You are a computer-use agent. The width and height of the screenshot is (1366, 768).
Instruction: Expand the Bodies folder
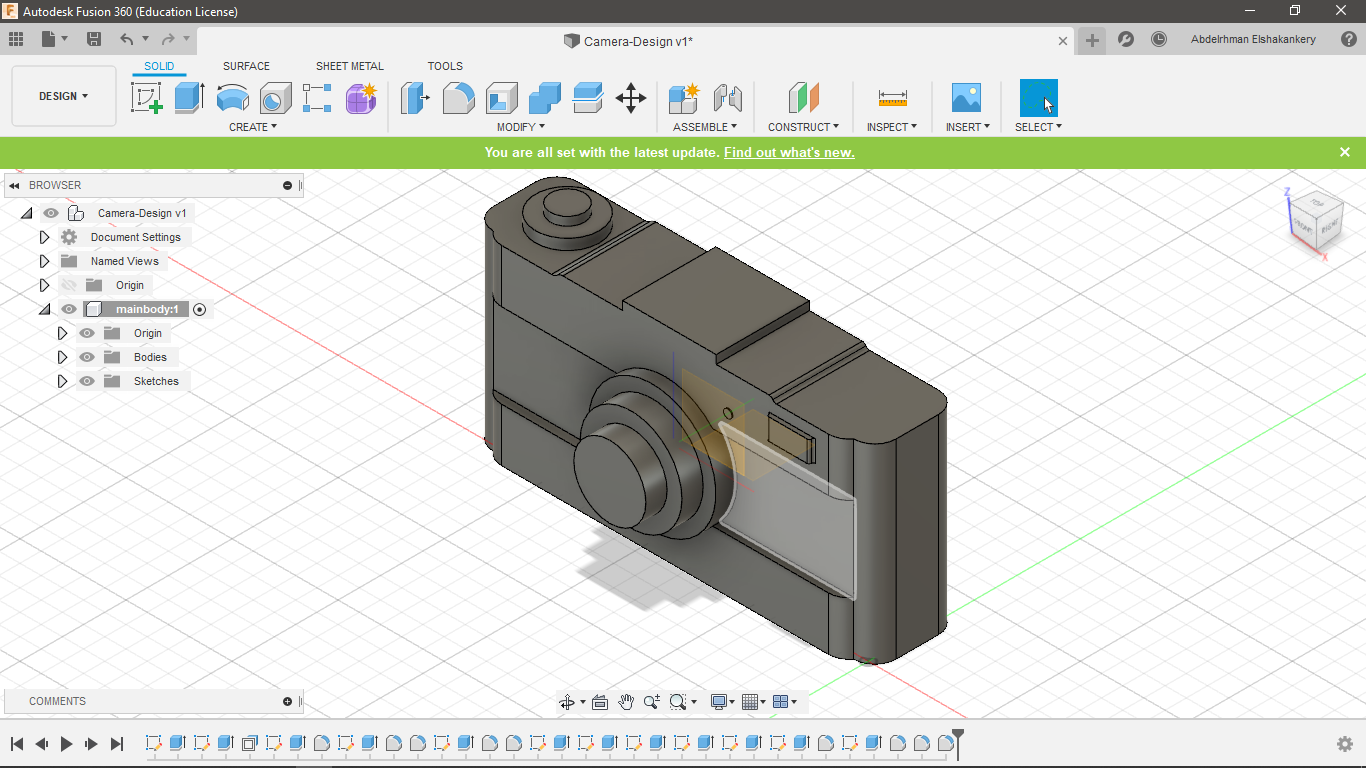pyautogui.click(x=62, y=357)
